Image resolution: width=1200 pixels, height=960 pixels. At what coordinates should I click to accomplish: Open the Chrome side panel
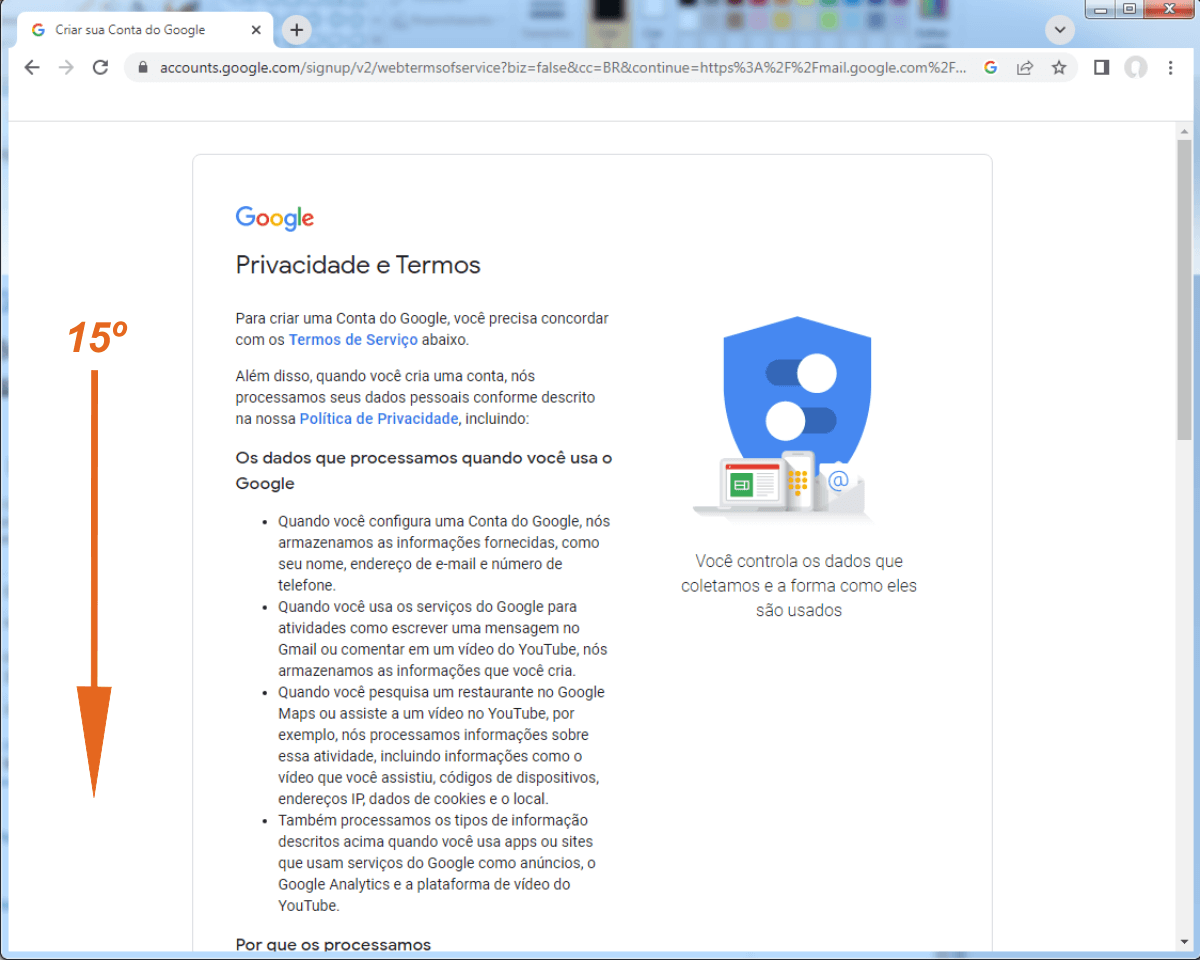(1101, 67)
